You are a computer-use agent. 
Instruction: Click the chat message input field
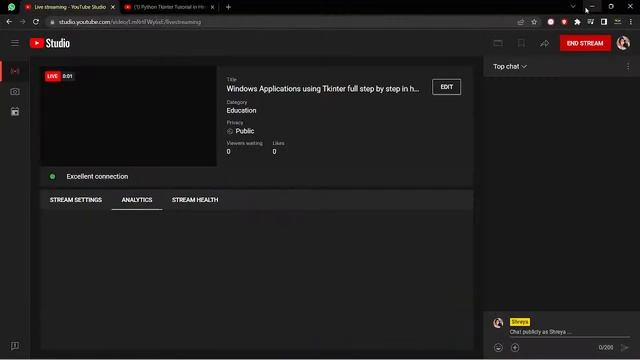(x=569, y=332)
